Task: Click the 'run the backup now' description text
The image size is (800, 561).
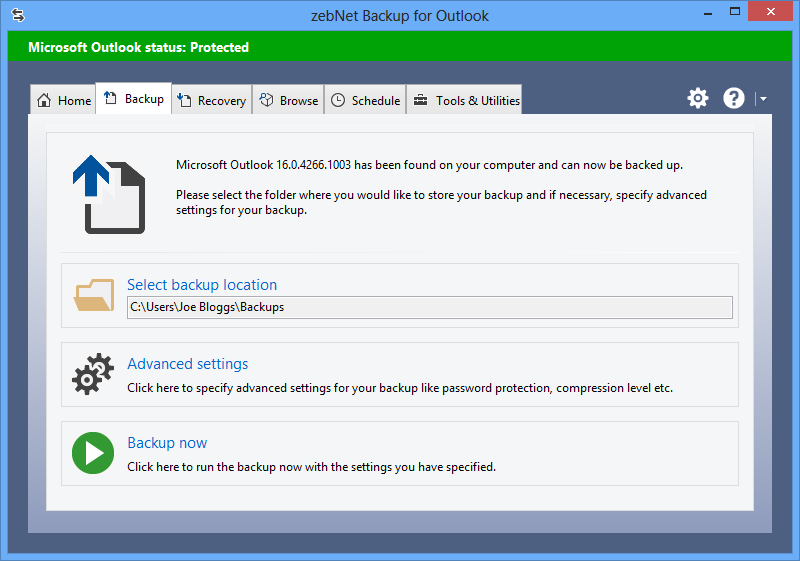Action: [x=311, y=467]
